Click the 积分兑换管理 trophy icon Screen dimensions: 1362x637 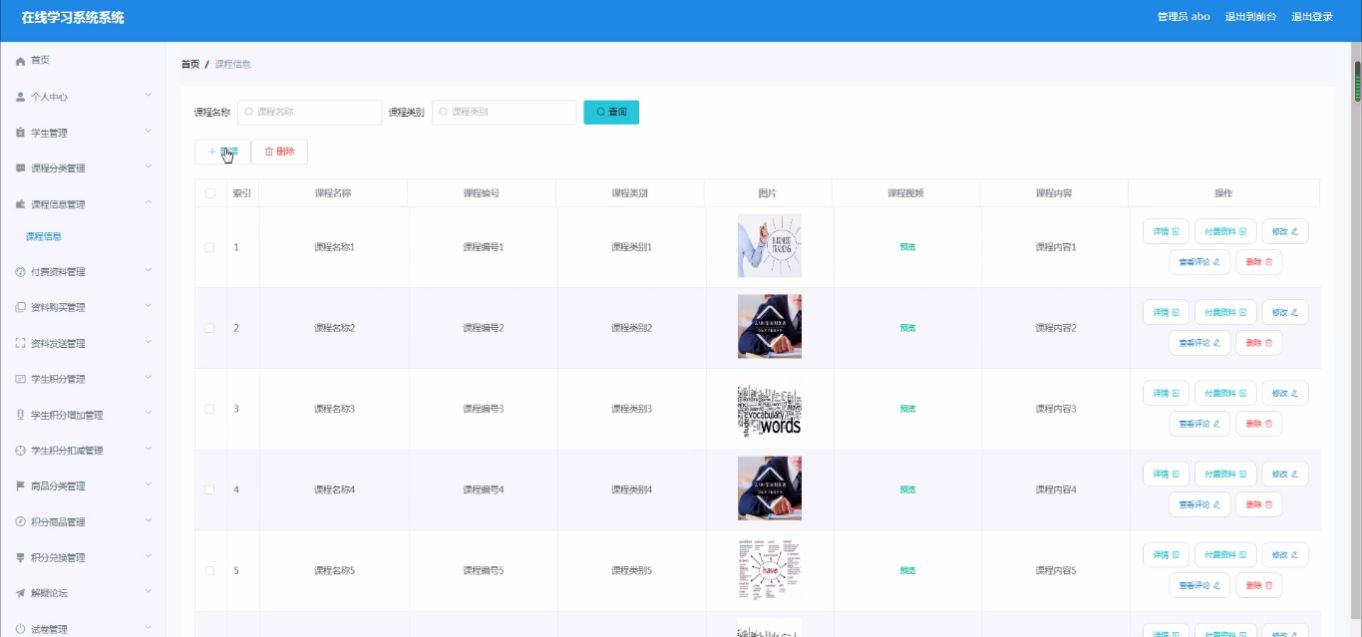pyautogui.click(x=20, y=557)
